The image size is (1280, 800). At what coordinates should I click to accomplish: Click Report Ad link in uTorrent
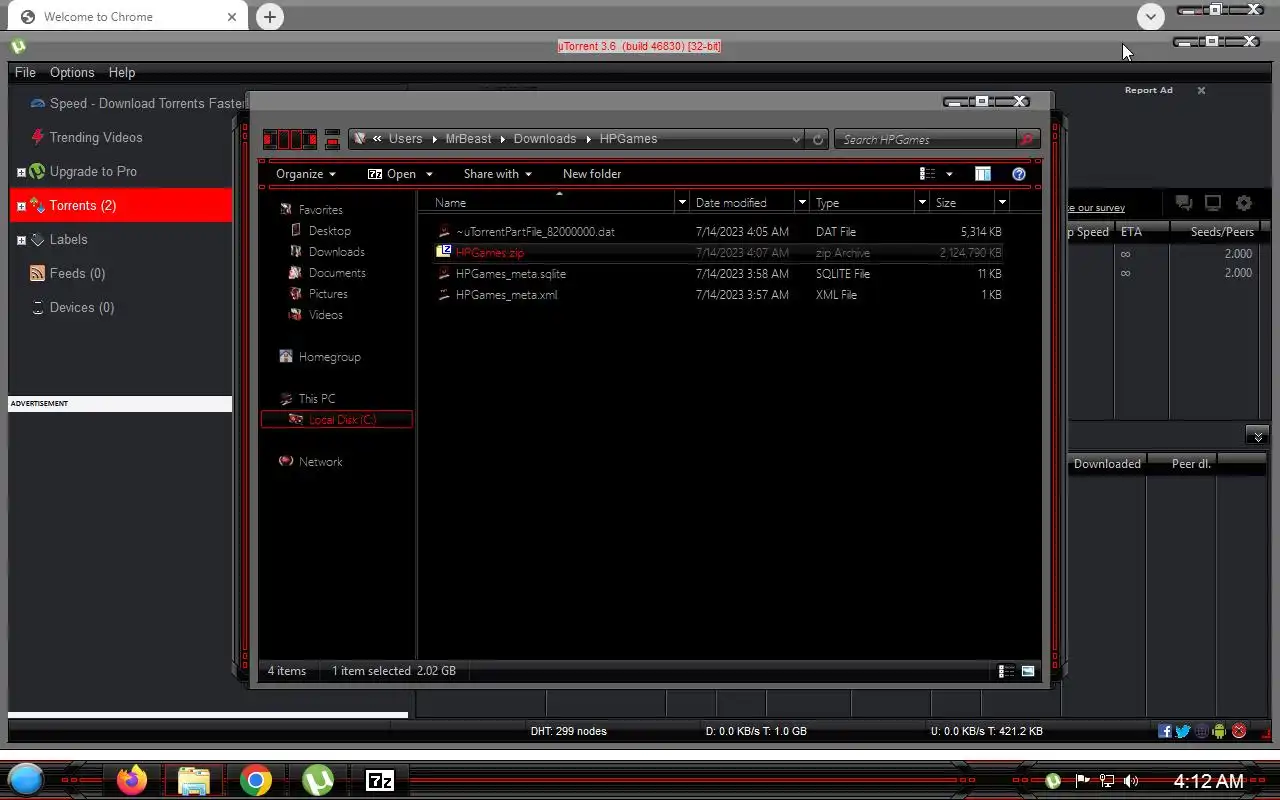[1148, 90]
